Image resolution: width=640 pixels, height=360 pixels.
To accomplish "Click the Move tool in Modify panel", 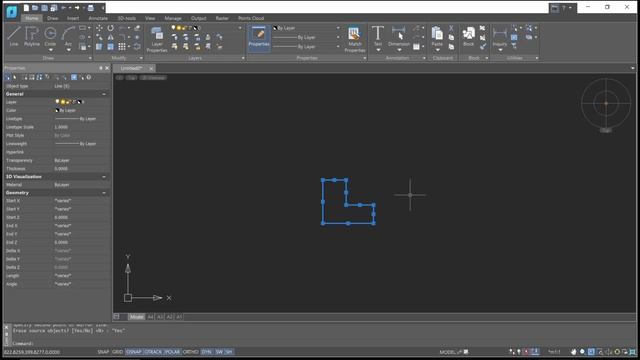I will 99,28.
